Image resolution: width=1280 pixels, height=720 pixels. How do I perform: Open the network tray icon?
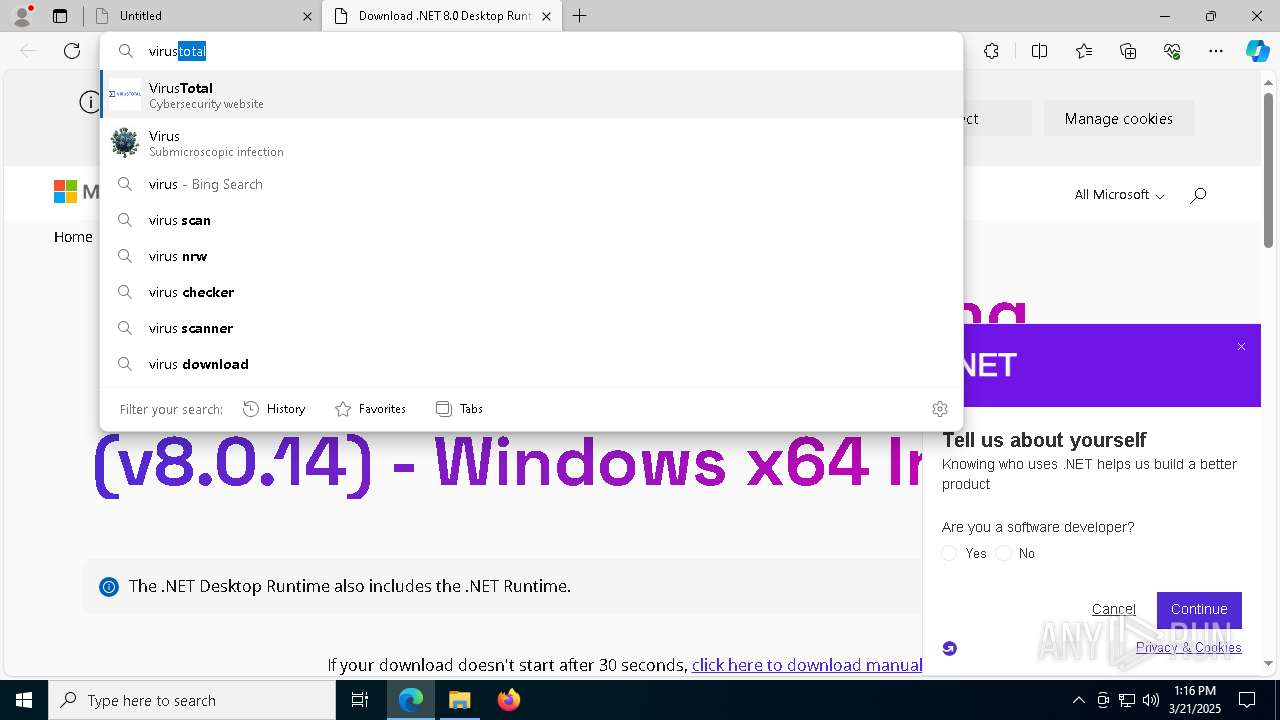click(x=1127, y=700)
